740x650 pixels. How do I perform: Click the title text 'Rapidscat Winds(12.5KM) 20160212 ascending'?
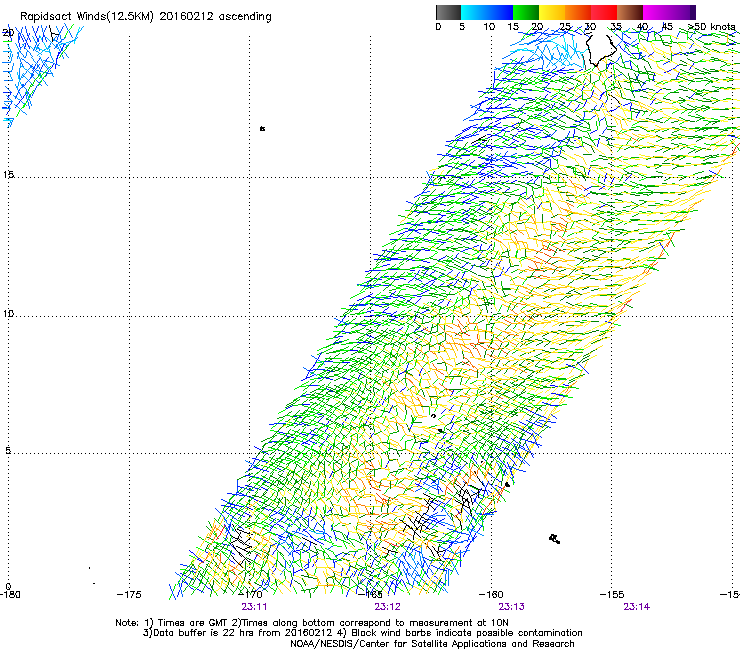coord(146,17)
